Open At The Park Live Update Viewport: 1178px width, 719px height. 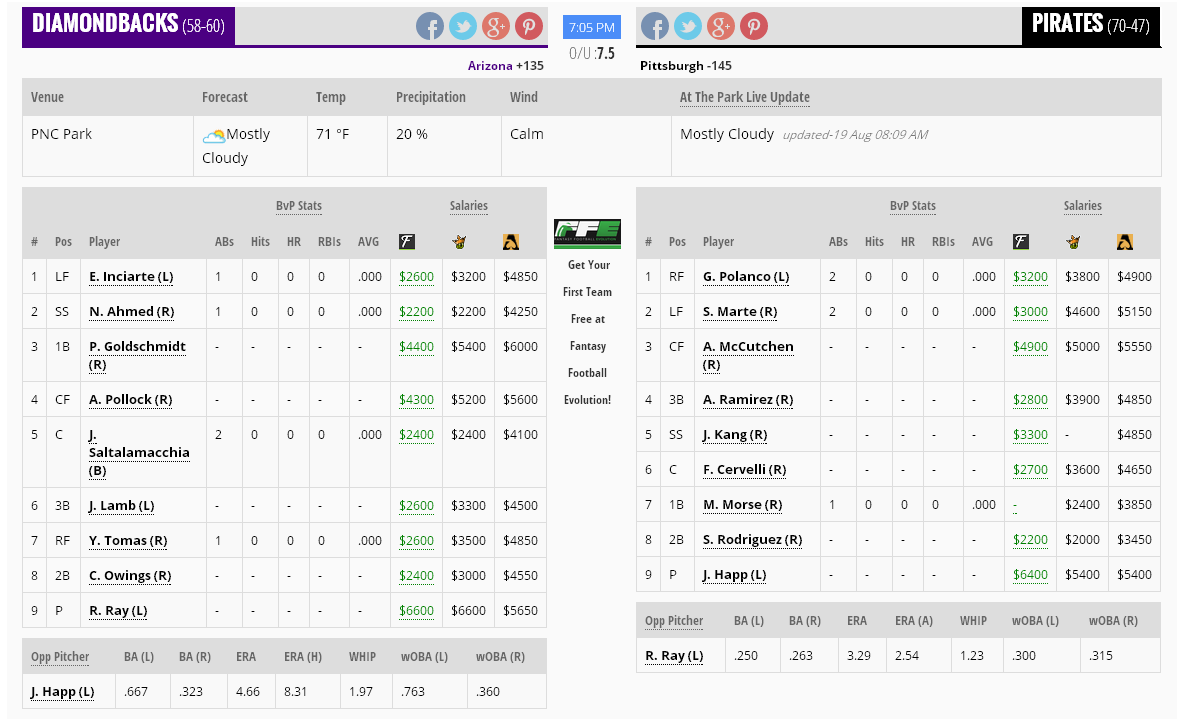coord(745,97)
